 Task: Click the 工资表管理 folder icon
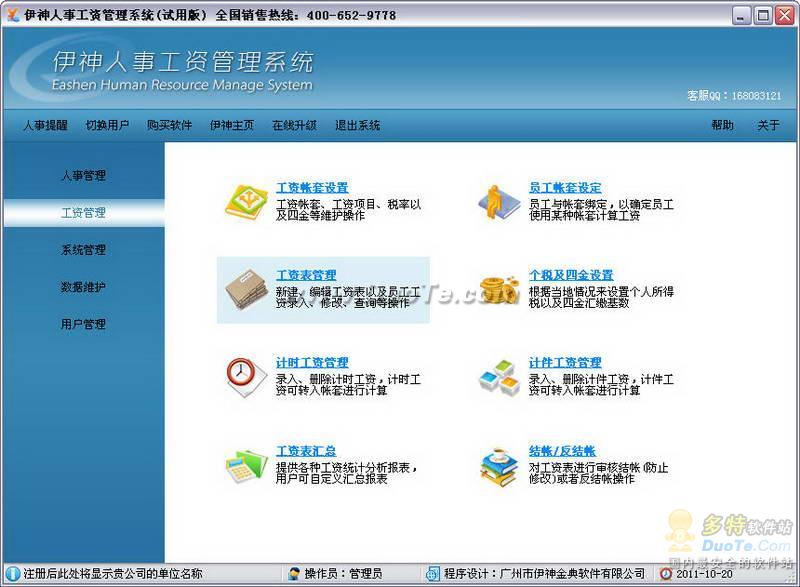coord(244,289)
